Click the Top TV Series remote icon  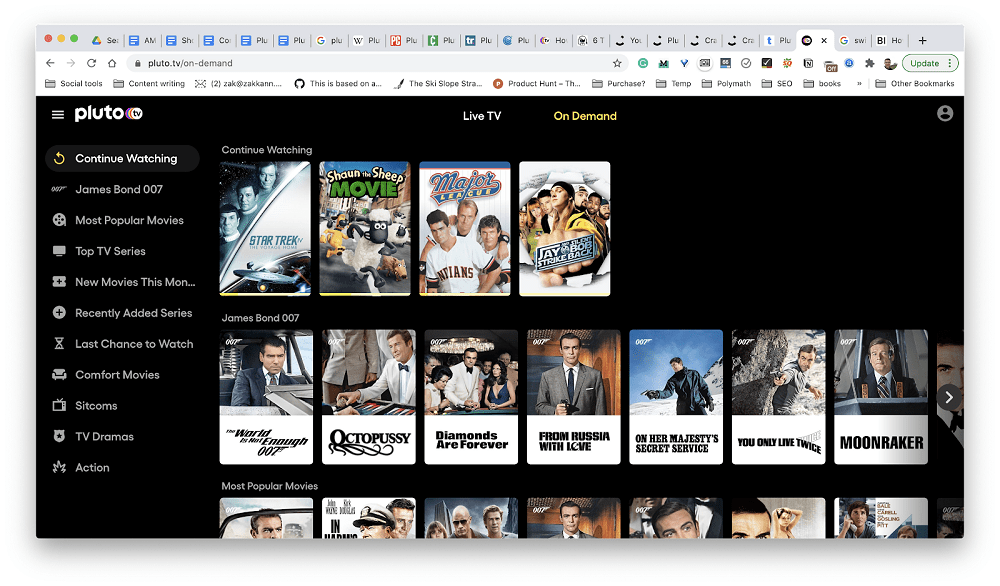tap(60, 251)
